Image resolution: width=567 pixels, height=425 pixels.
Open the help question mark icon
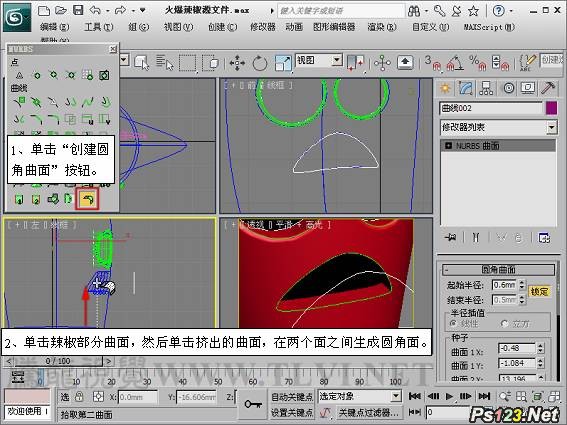tap(498, 11)
